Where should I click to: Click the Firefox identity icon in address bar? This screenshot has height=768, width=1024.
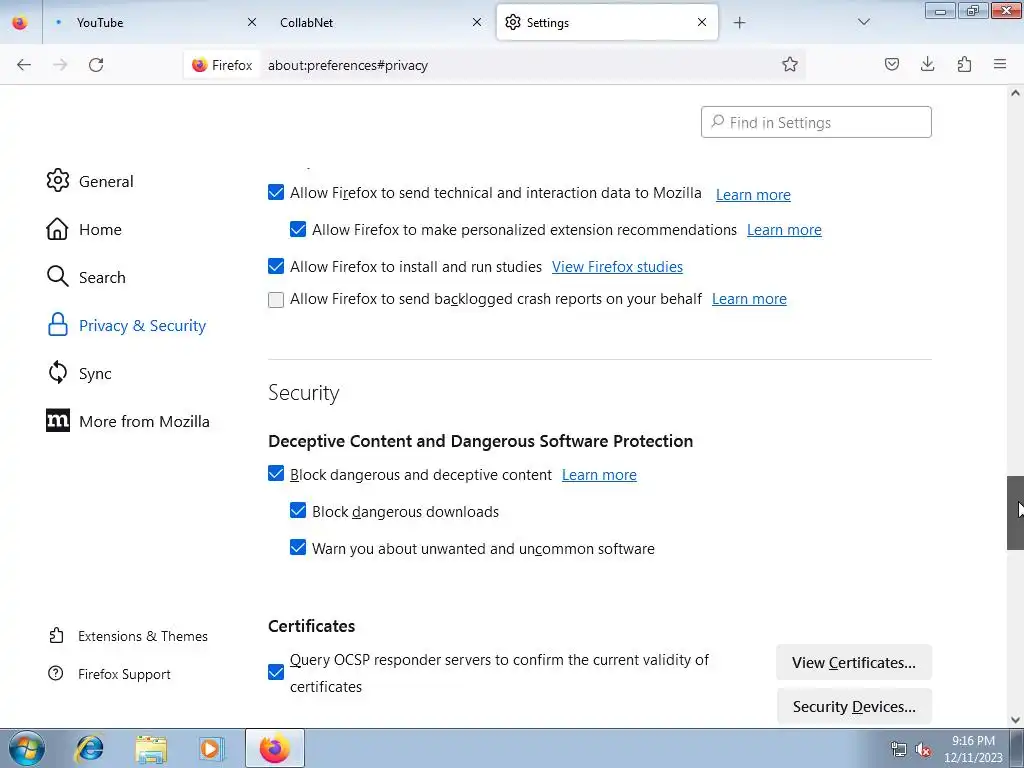tap(222, 65)
